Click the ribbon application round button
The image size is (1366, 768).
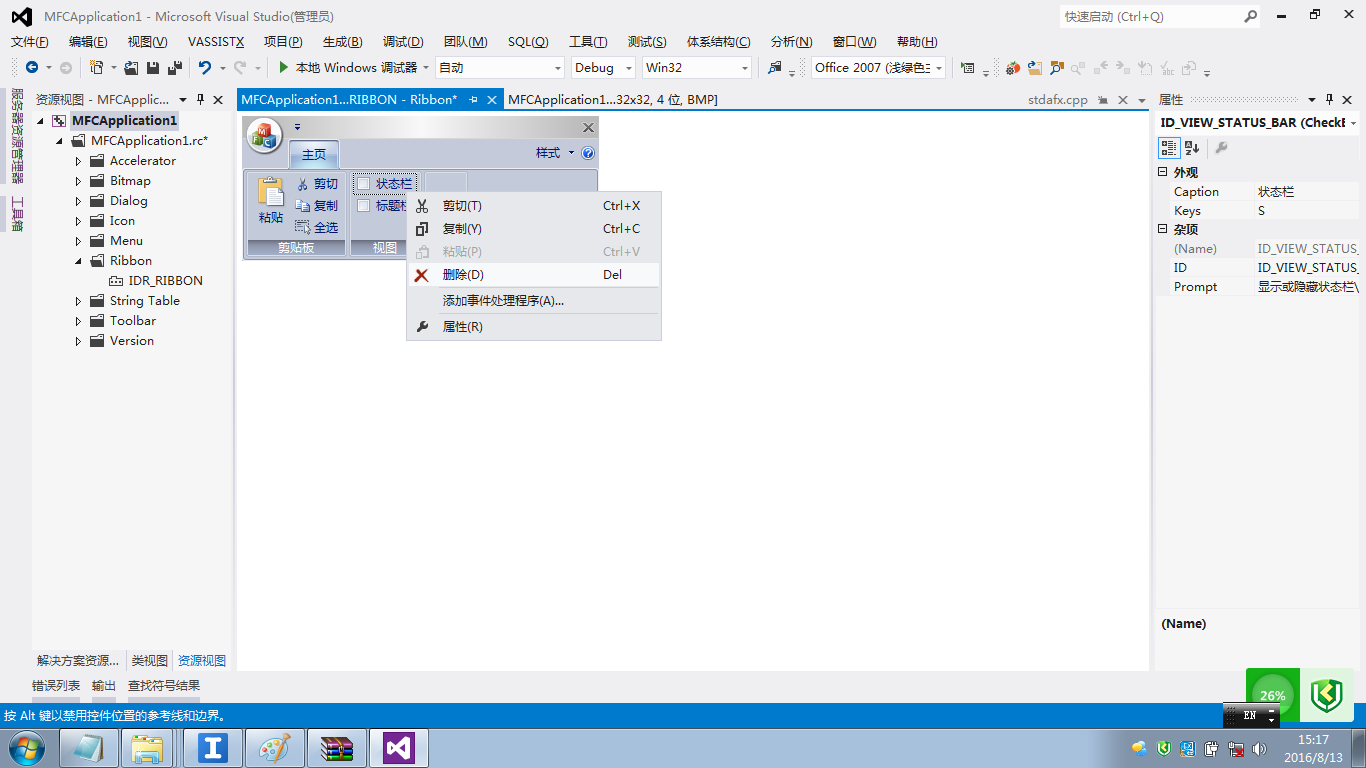(264, 135)
